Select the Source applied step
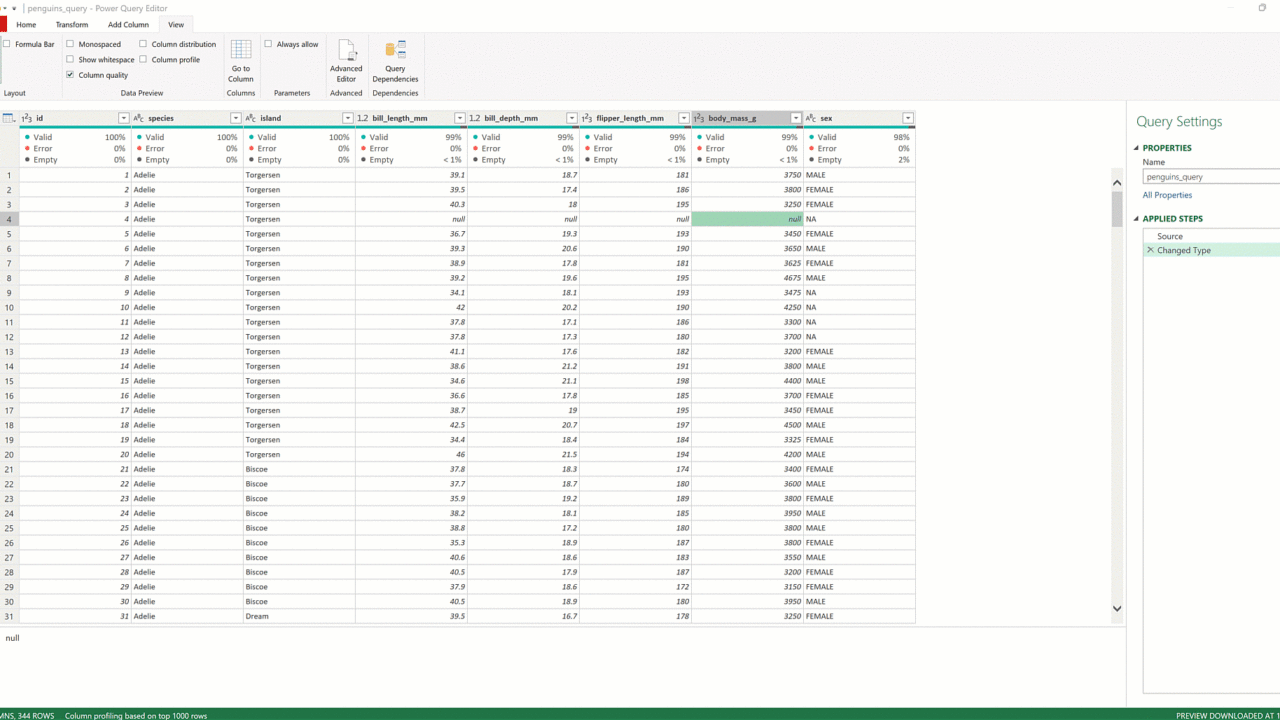Screen dimensions: 1280x720 [x=1169, y=236]
